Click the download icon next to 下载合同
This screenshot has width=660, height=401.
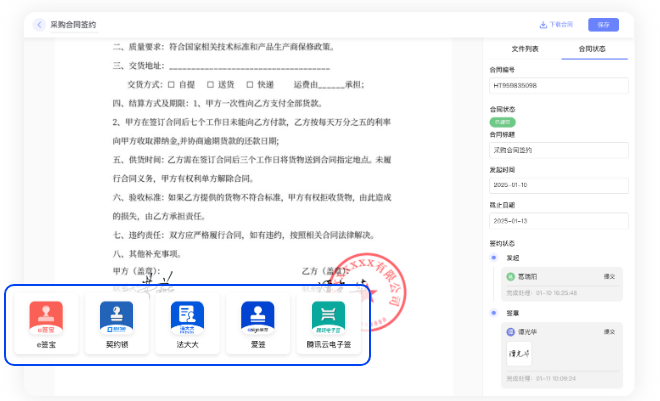(x=542, y=24)
